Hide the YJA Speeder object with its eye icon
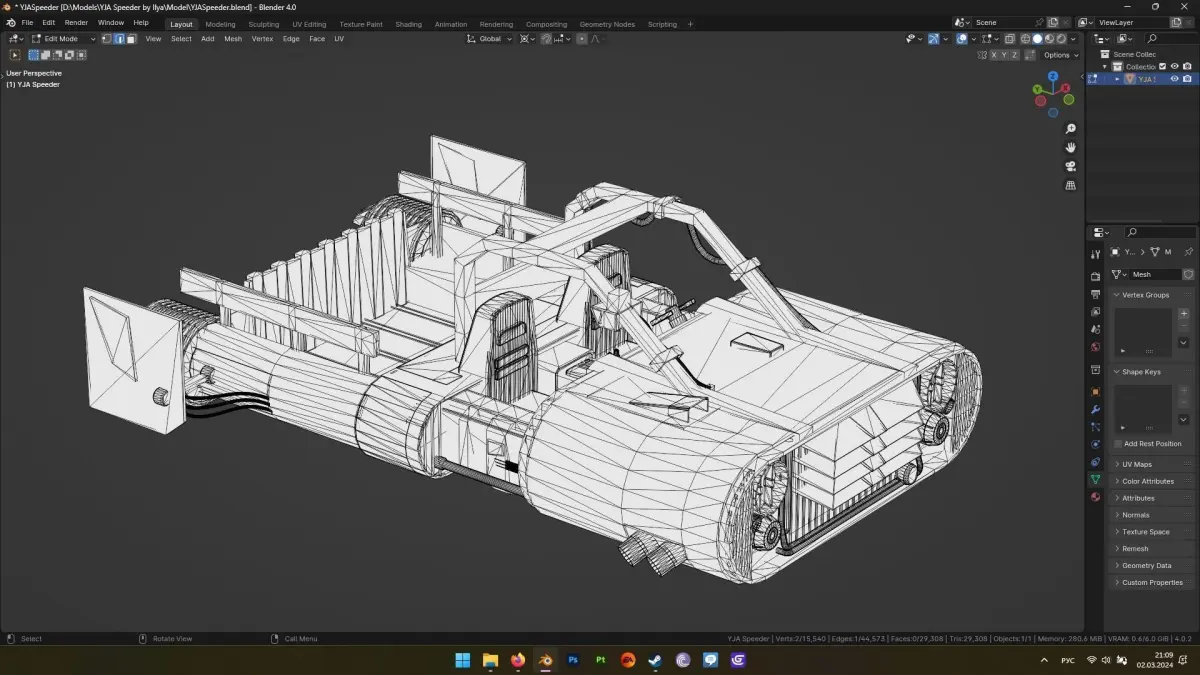This screenshot has width=1200, height=675. [1175, 78]
